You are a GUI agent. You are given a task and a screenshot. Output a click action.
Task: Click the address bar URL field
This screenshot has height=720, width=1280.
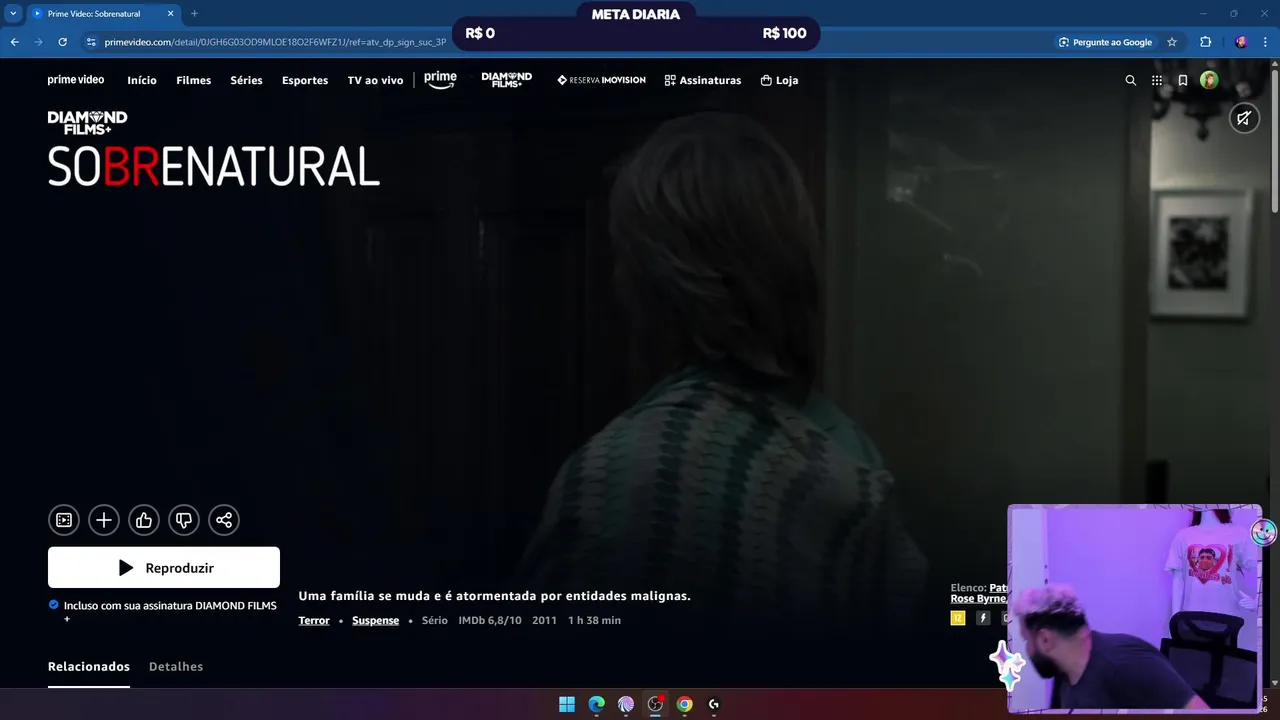tap(275, 42)
